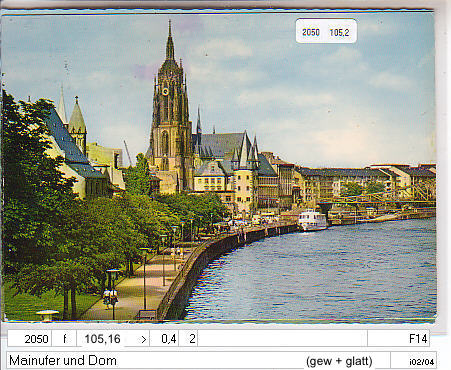Click the two pedestrians on the walkway
The image size is (451, 370).
(x=110, y=298)
